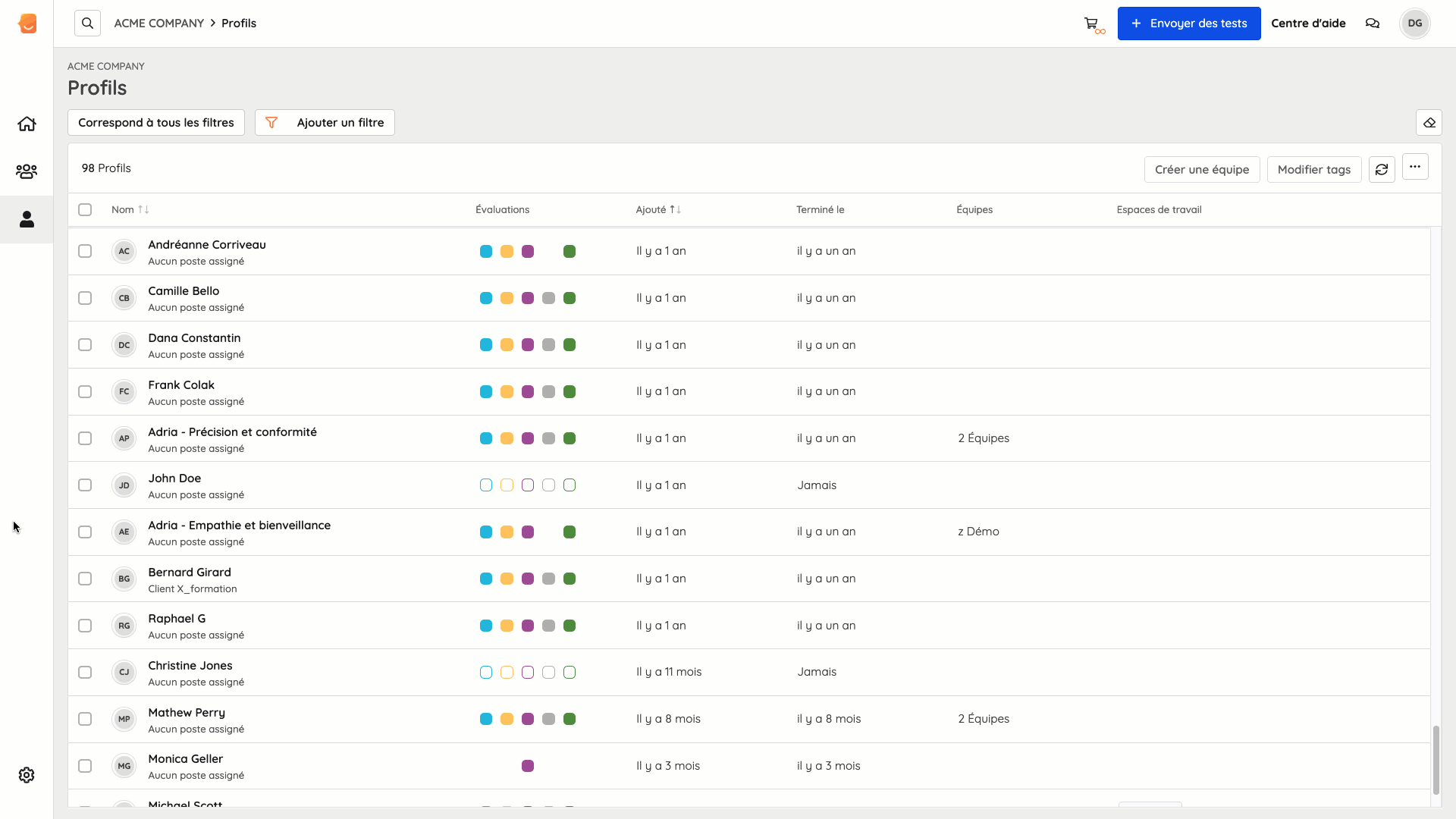Open the chat messages icon
Screen dimensions: 1456x819
click(x=1373, y=24)
